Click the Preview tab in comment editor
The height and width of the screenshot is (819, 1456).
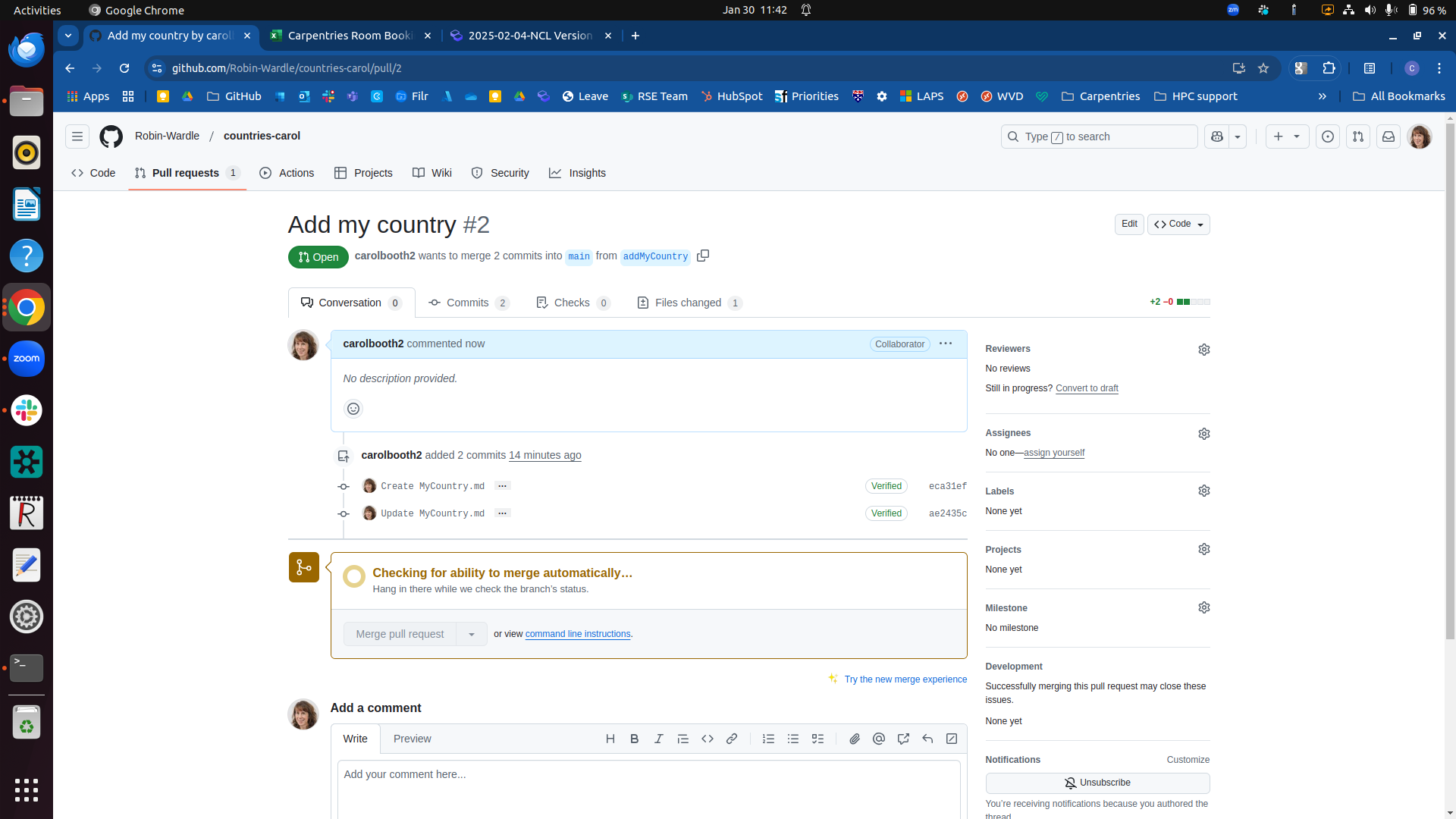411,738
